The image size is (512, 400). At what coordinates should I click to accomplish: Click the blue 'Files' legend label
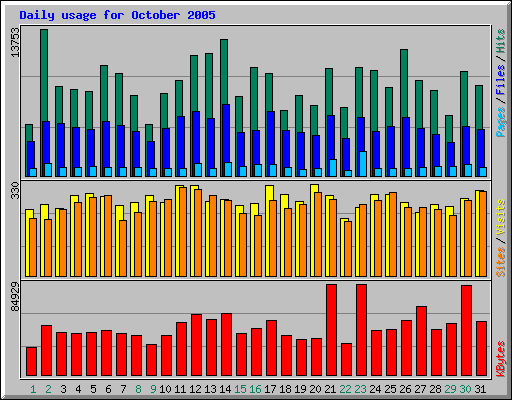[501, 80]
